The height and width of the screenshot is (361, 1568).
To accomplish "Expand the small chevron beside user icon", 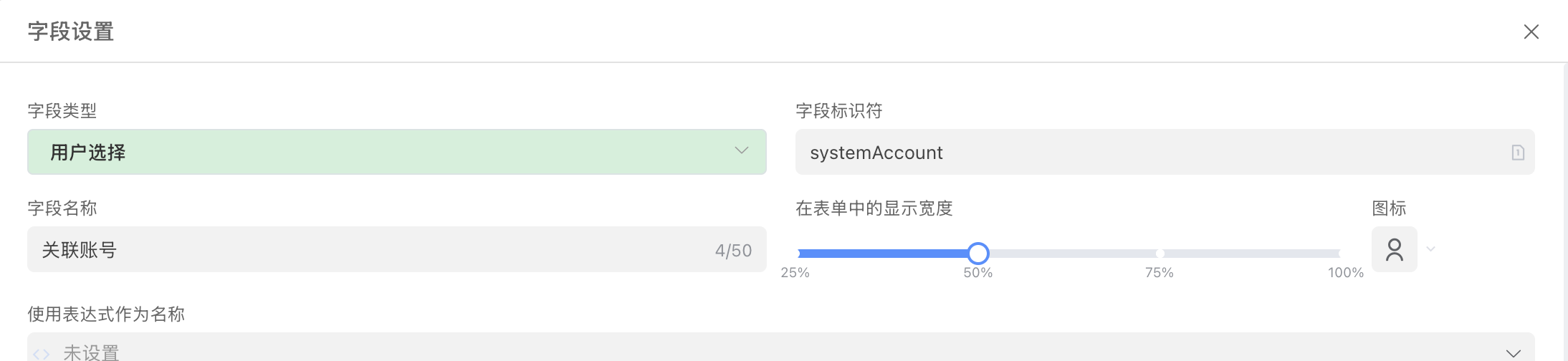I will click(1431, 249).
